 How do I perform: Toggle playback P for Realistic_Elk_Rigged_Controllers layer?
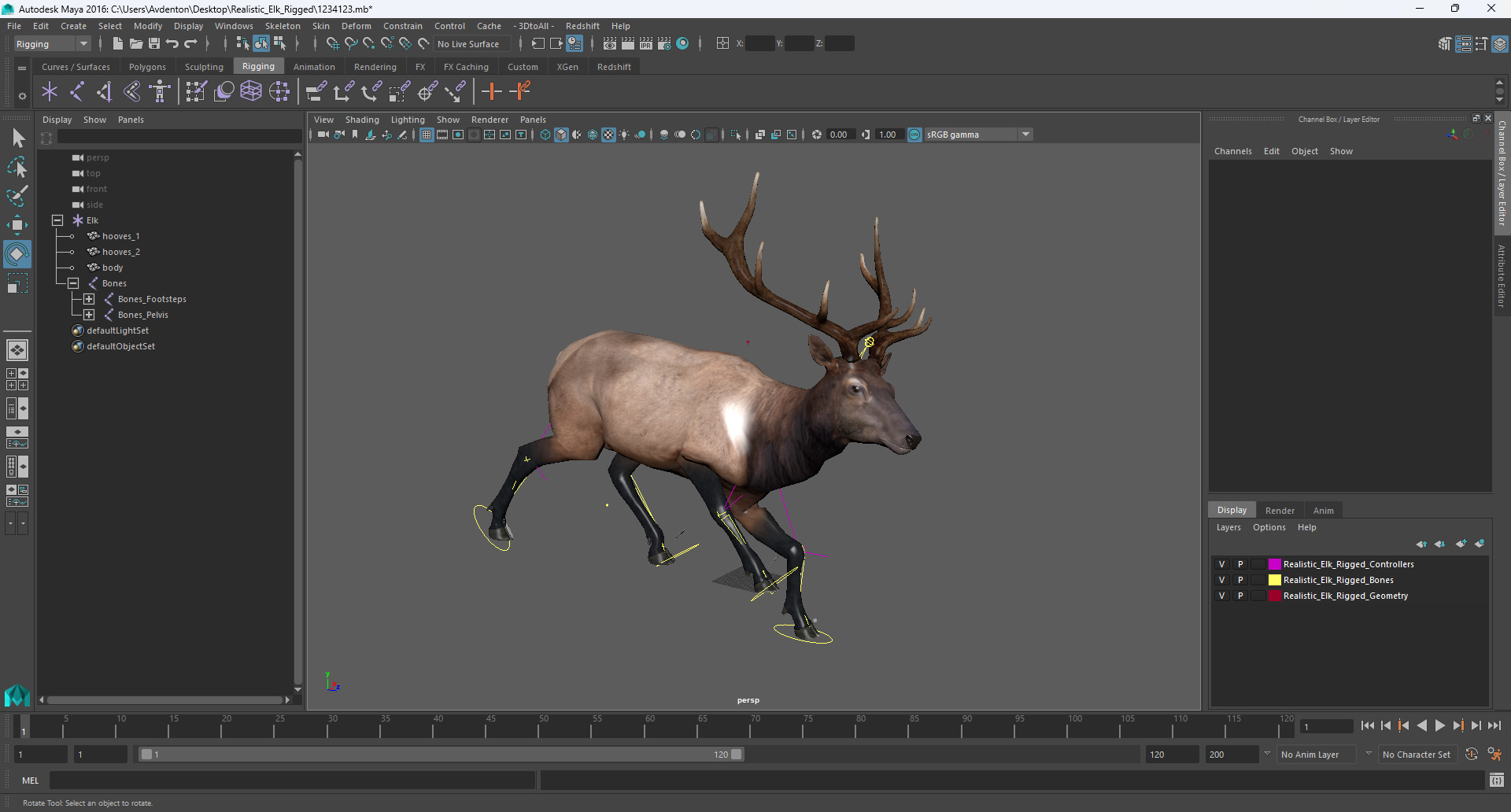1240,564
